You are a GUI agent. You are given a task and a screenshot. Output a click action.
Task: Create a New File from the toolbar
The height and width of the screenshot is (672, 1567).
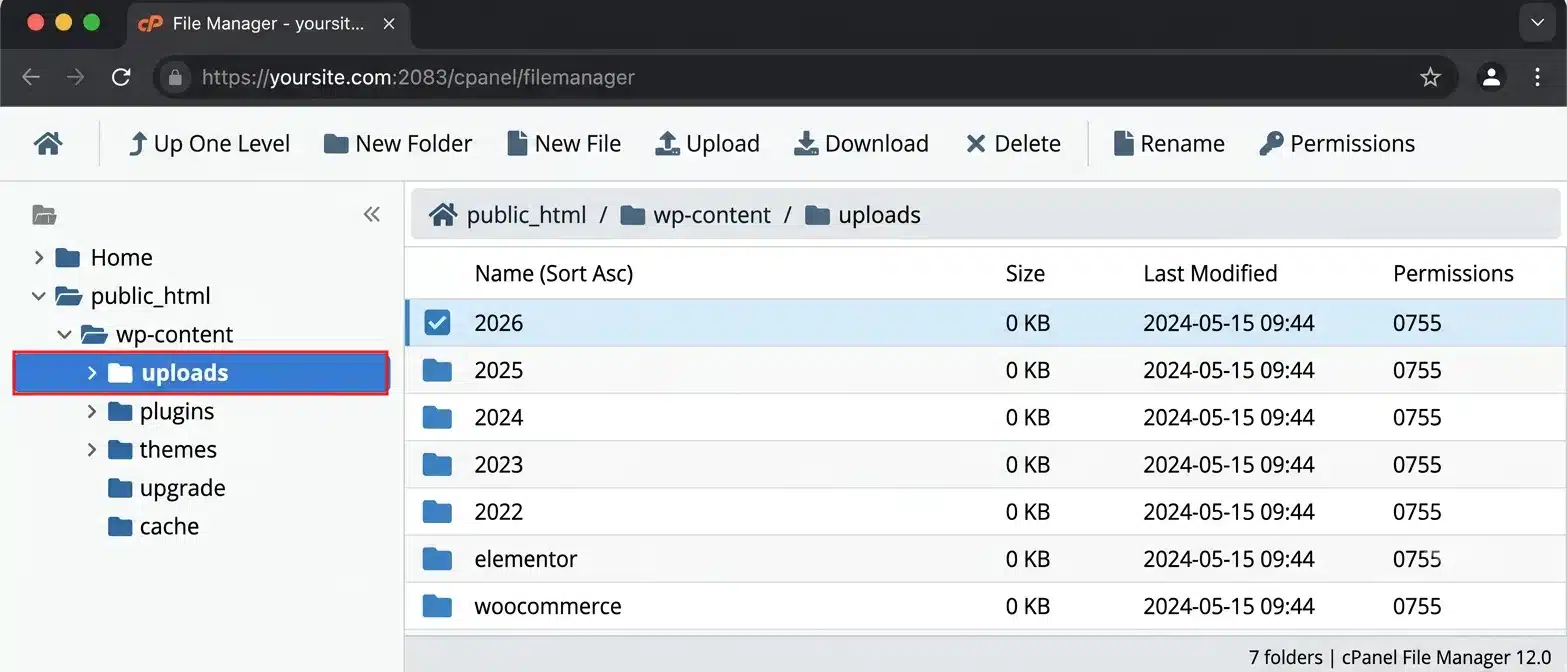pyautogui.click(x=564, y=144)
